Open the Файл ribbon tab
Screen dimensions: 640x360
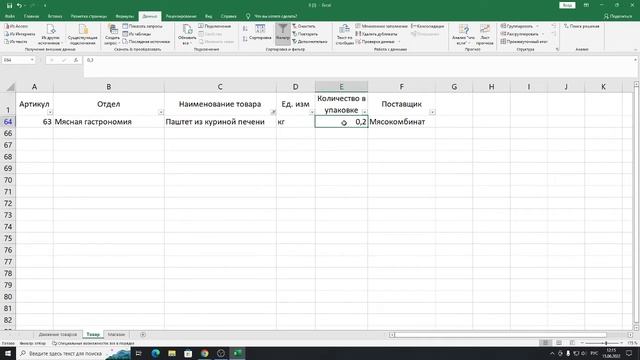tap(10, 16)
